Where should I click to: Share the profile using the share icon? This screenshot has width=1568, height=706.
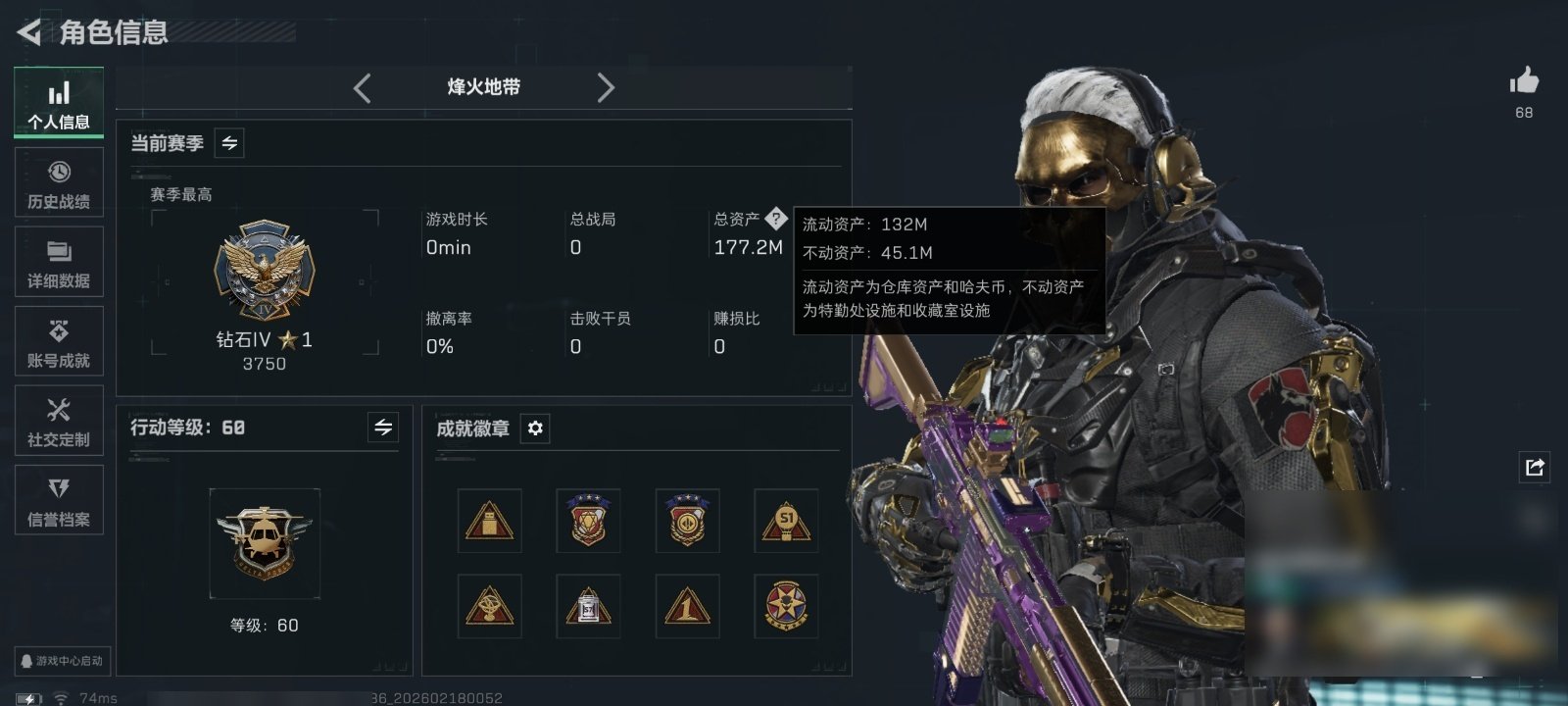pos(1535,467)
